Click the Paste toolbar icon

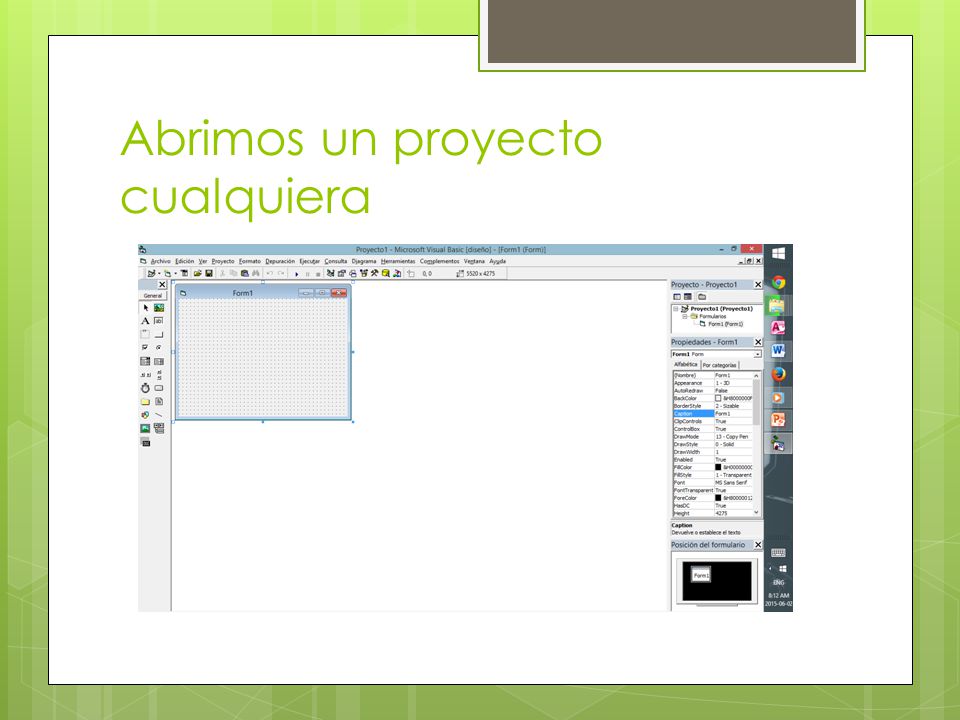[244, 274]
